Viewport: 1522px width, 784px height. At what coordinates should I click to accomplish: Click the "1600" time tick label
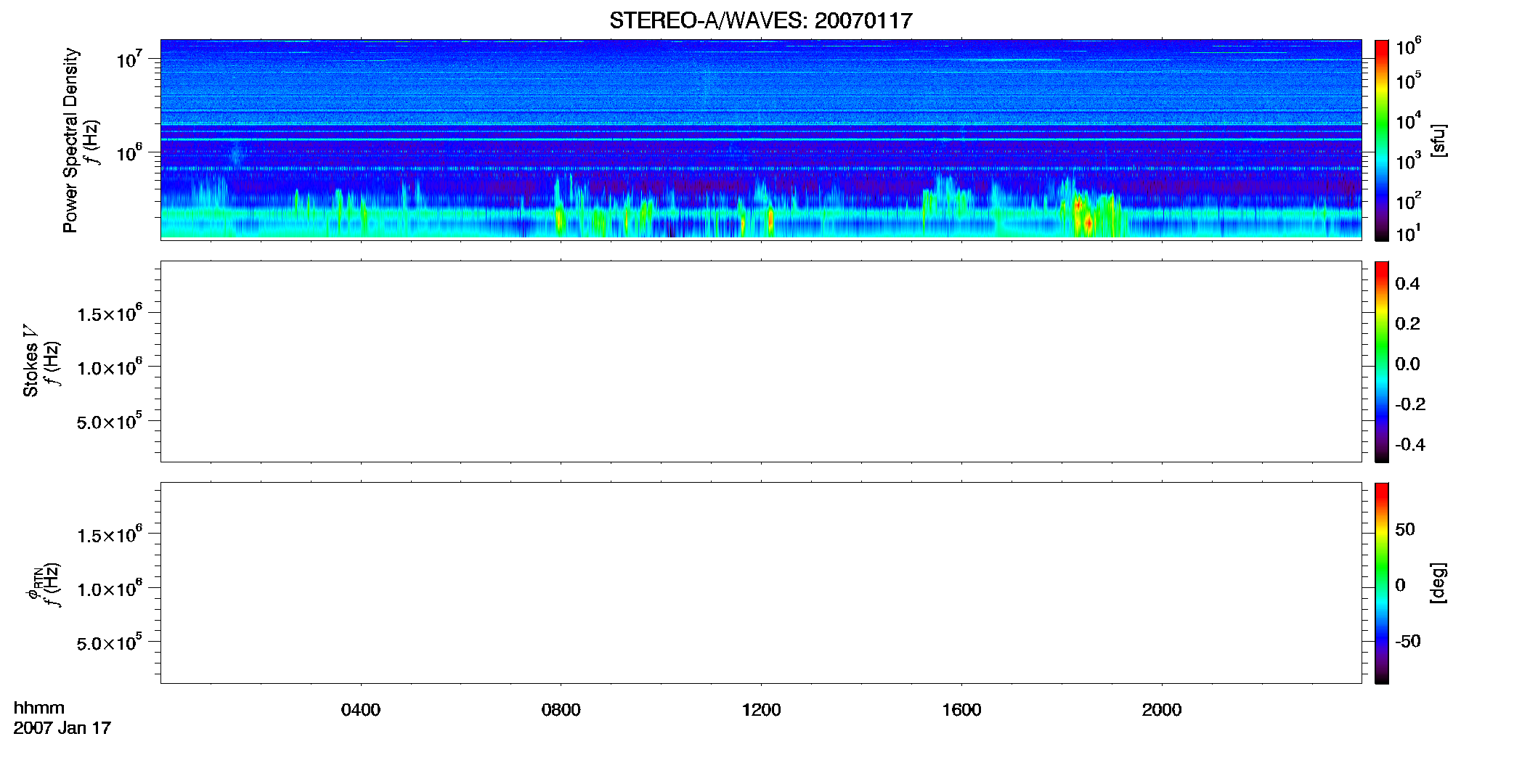[x=962, y=710]
